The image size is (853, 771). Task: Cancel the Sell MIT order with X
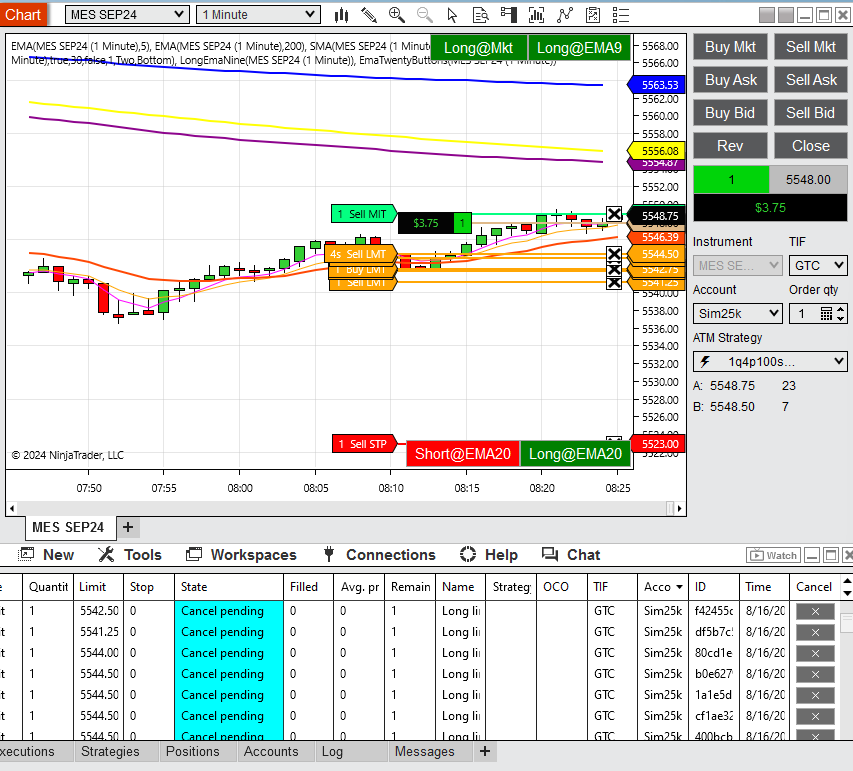point(614,214)
